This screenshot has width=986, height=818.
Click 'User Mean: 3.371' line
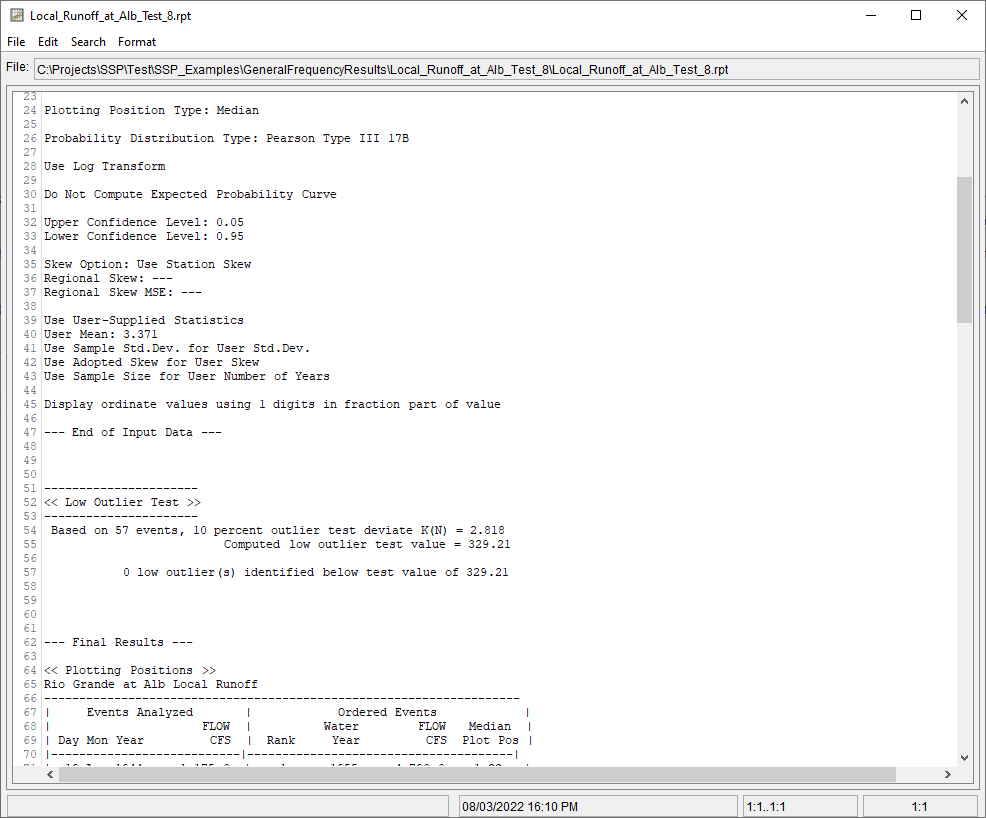click(101, 334)
